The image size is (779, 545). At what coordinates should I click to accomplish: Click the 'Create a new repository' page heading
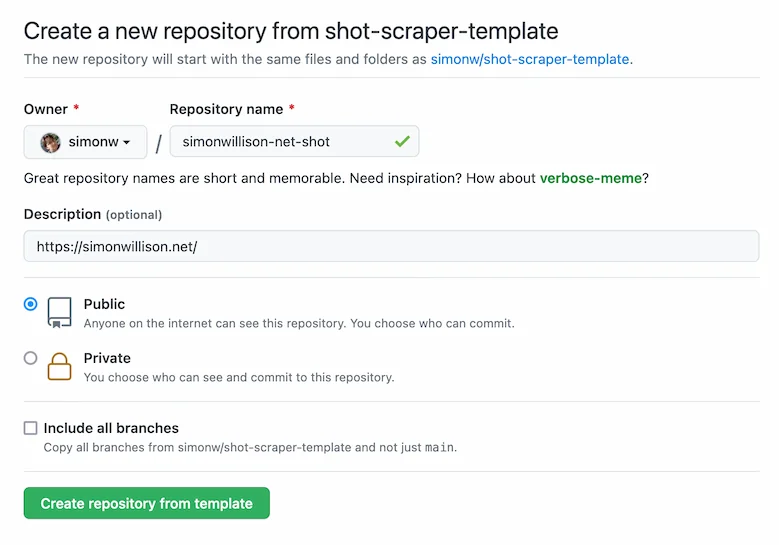coord(291,31)
